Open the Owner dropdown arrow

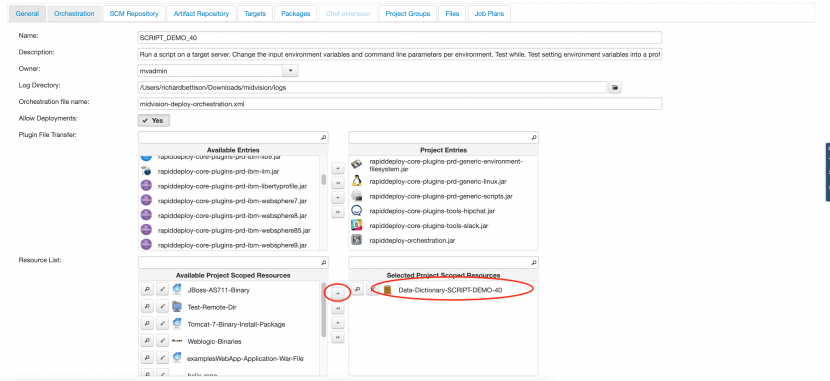tap(291, 71)
